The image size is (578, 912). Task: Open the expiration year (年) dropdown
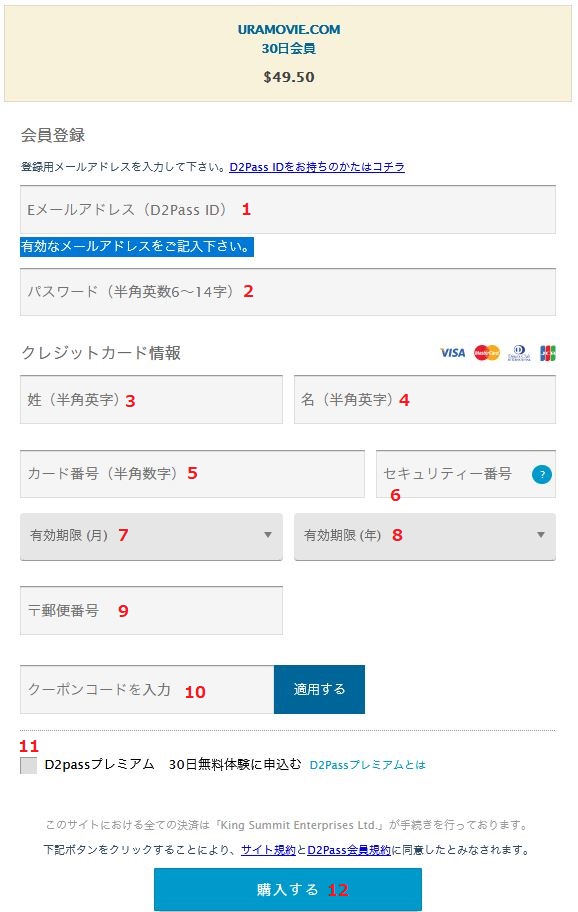point(424,536)
